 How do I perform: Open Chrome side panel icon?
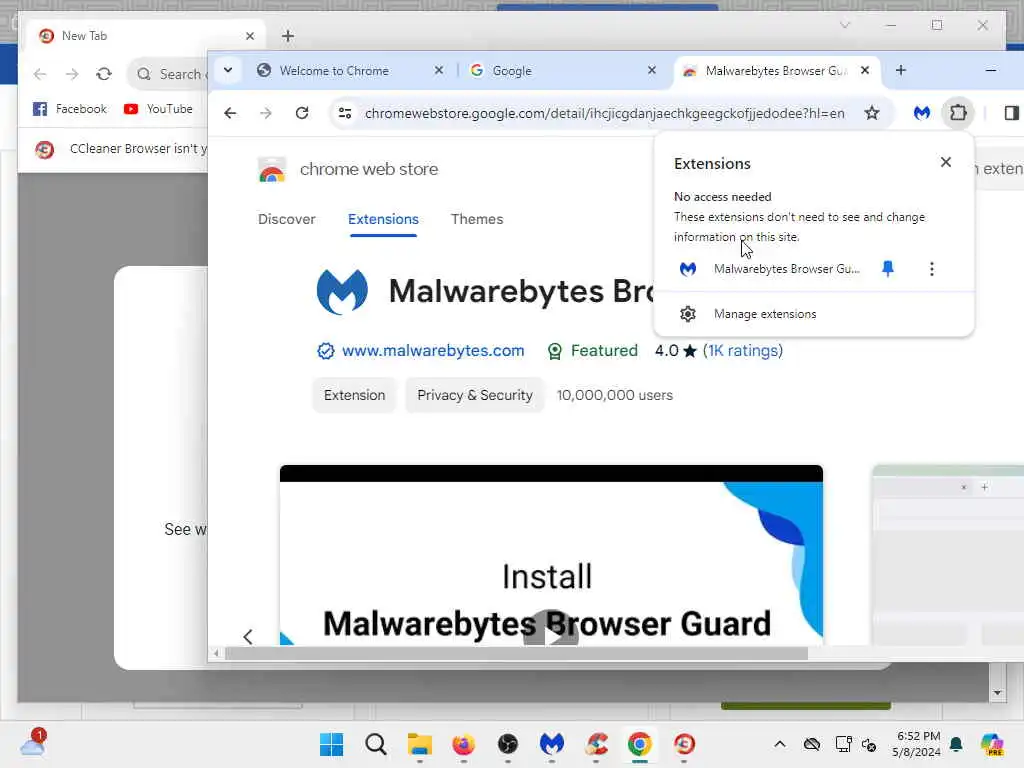tap(1011, 113)
